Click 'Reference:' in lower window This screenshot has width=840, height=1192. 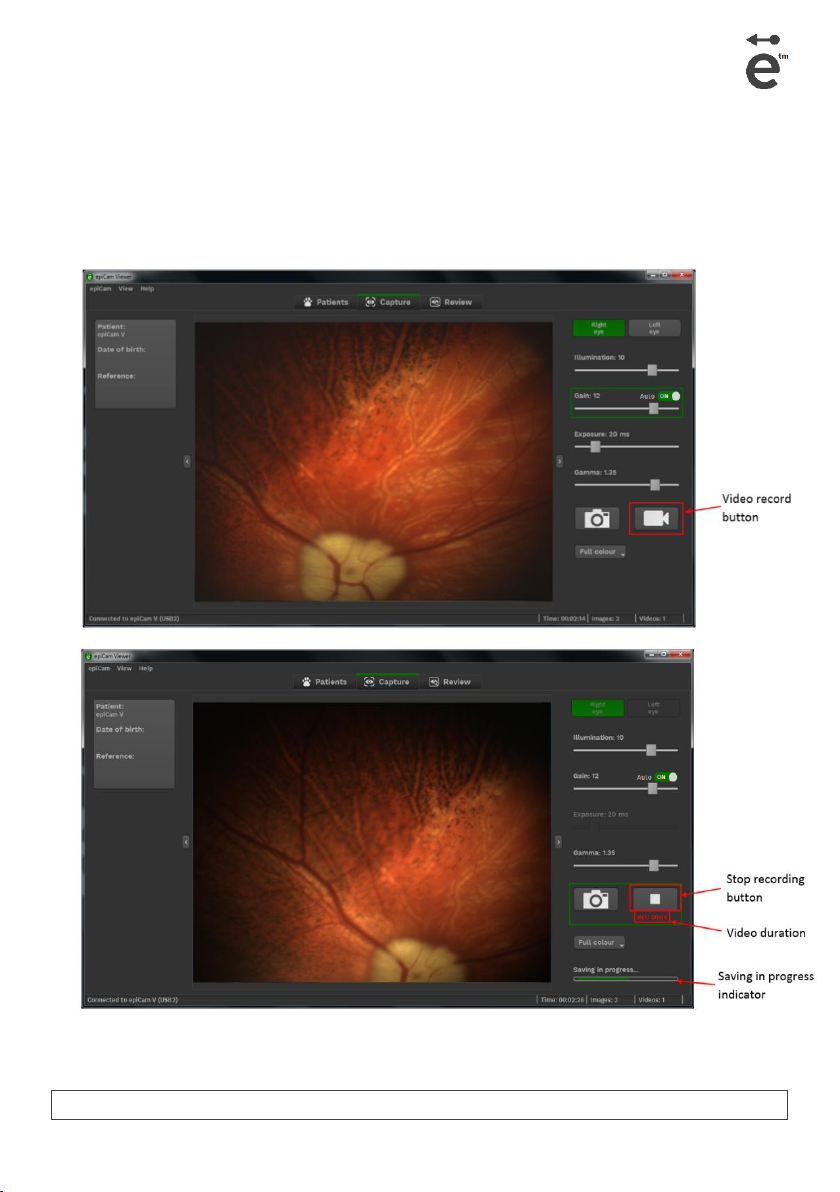(x=115, y=756)
